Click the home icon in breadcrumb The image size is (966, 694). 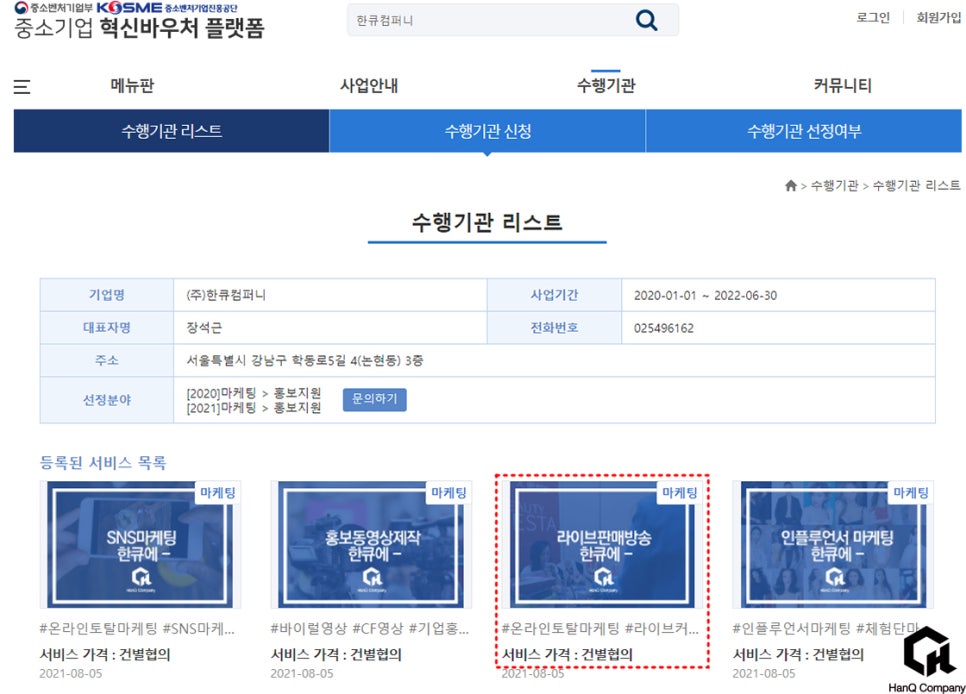click(x=791, y=186)
